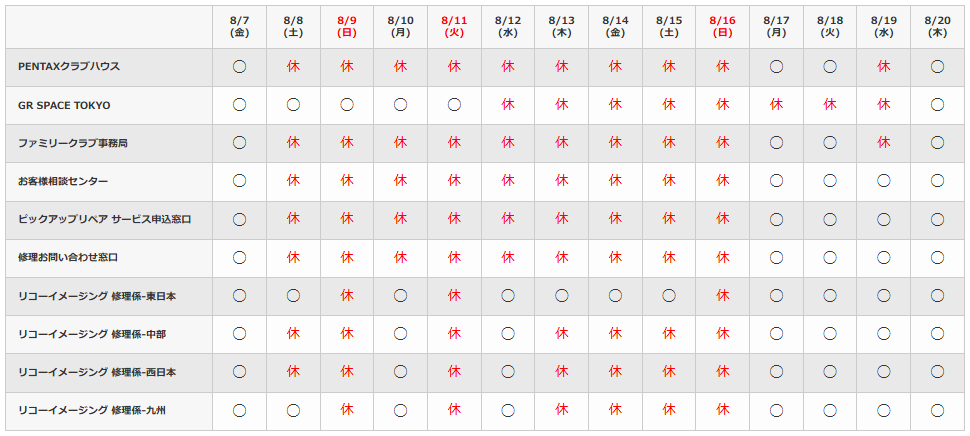
Task: Select the ピックアップリペア サービス申込窓口 row label
Action: [x=105, y=220]
